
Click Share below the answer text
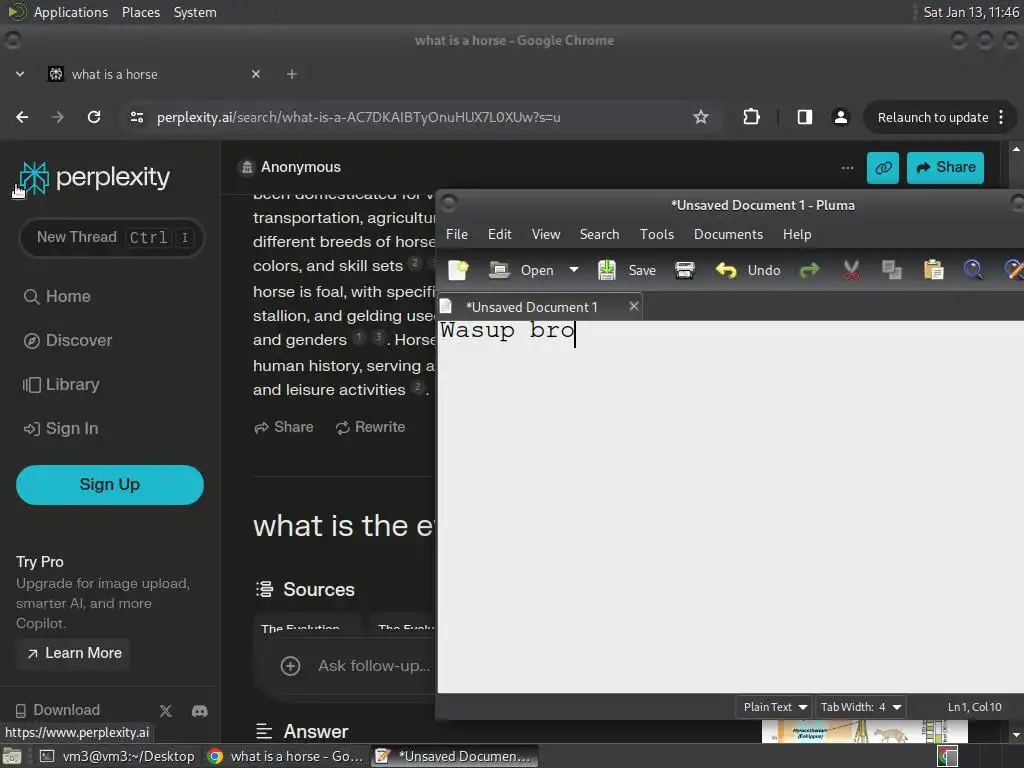(x=284, y=427)
